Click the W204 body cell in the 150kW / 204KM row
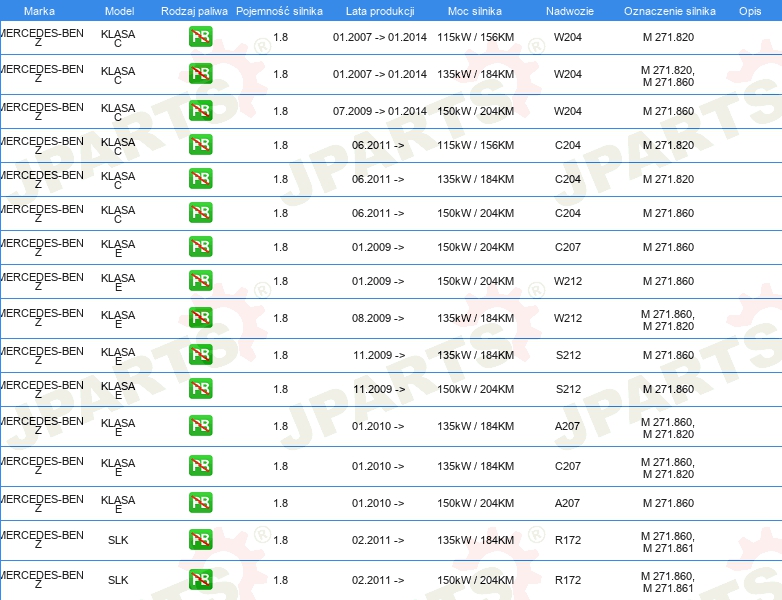Screen dimensions: 782x600 [x=568, y=111]
